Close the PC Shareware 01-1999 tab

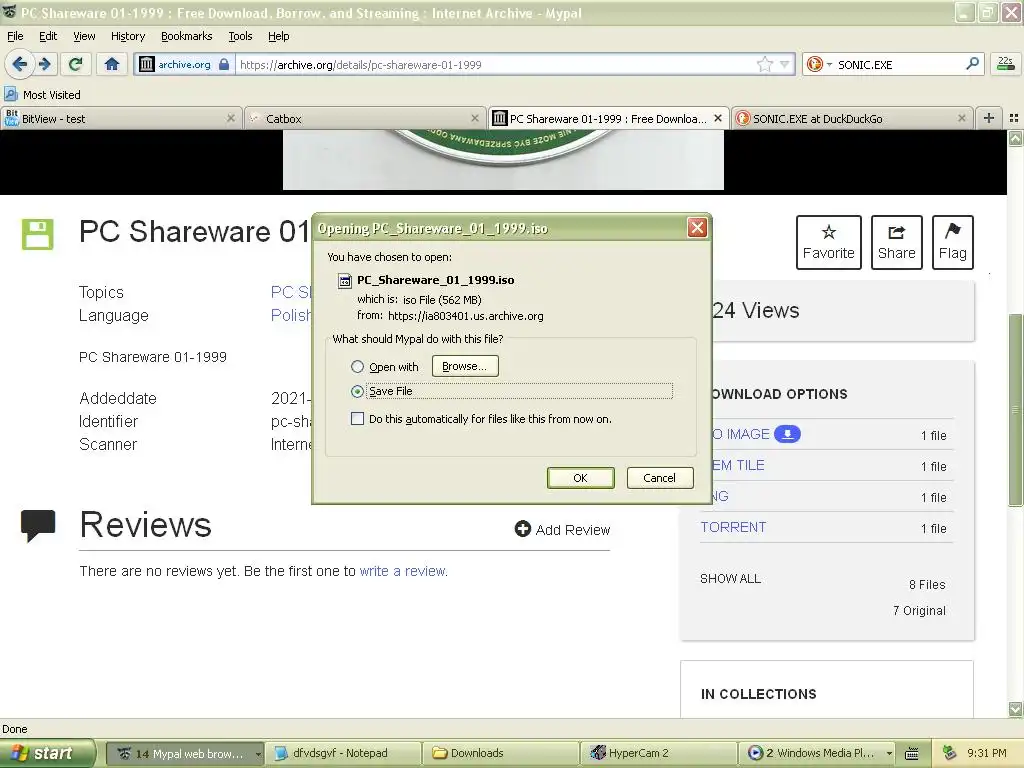pos(718,118)
